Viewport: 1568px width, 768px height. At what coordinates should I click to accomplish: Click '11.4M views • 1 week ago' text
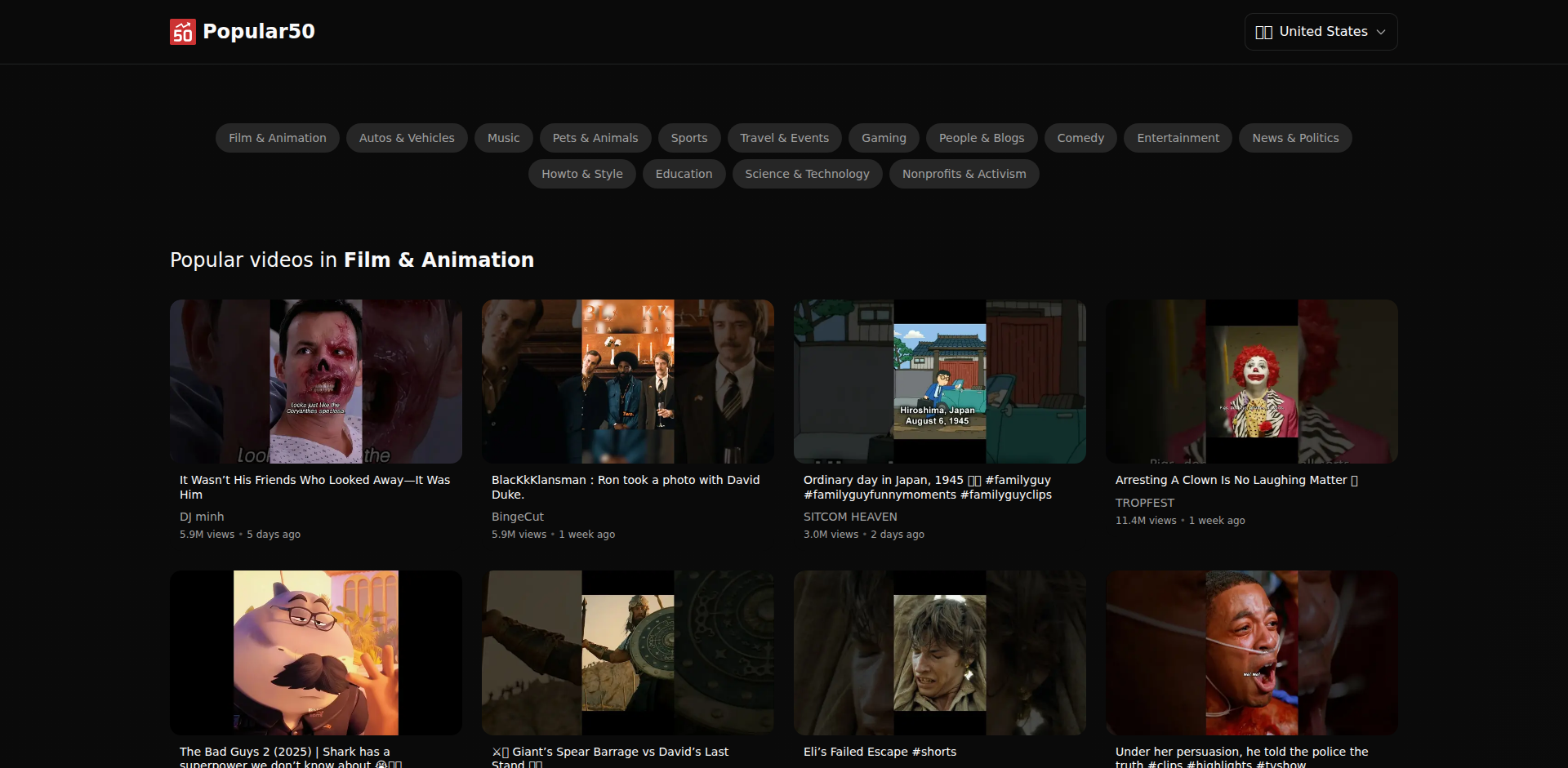pyautogui.click(x=1180, y=521)
